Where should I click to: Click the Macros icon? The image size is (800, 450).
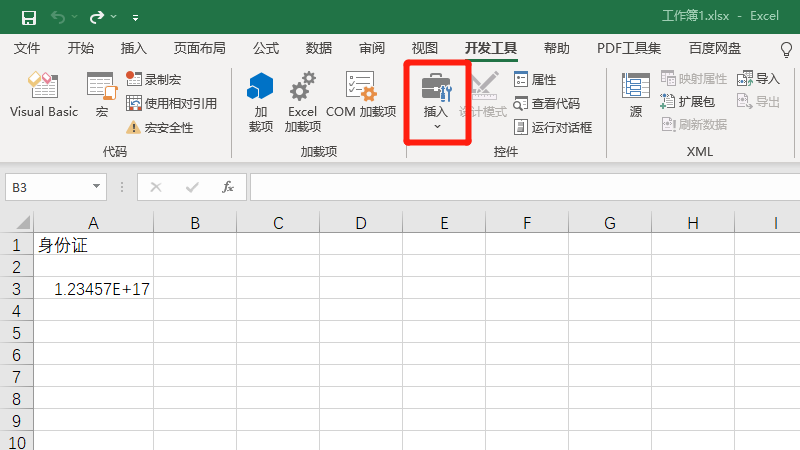pos(101,96)
